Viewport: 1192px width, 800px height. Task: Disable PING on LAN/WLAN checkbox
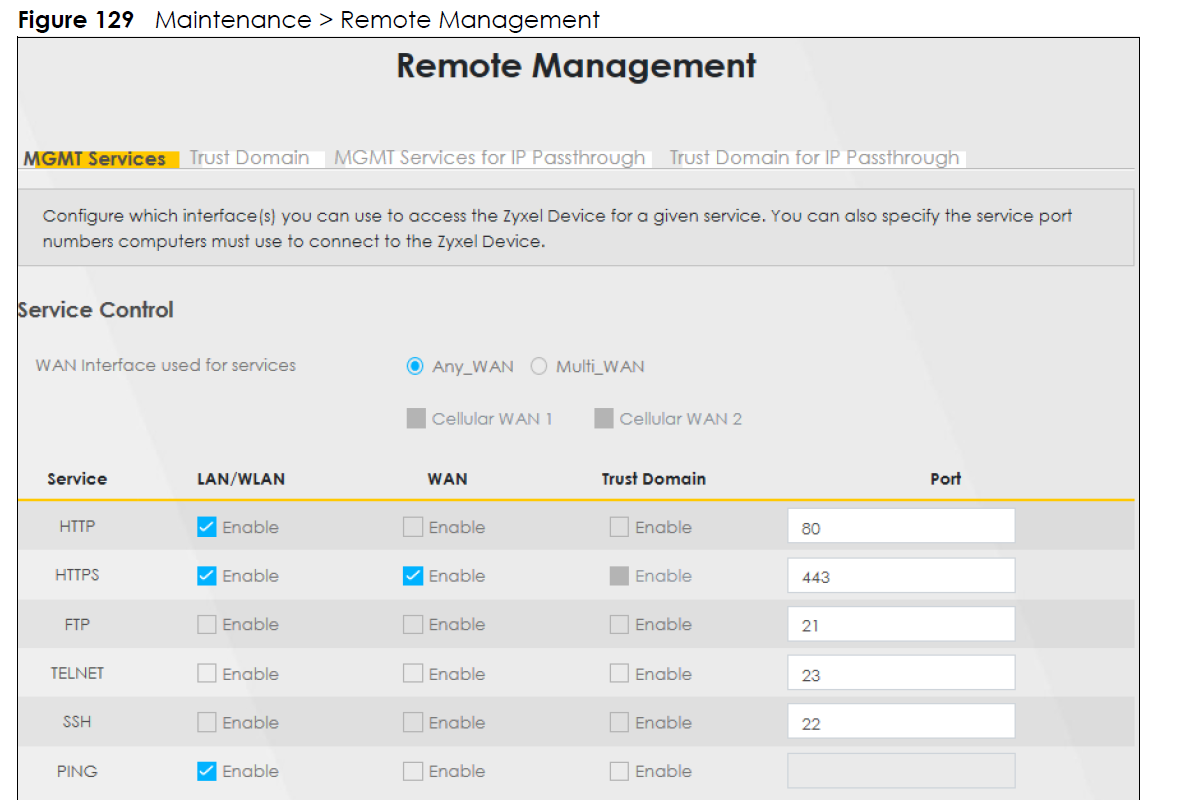point(207,771)
